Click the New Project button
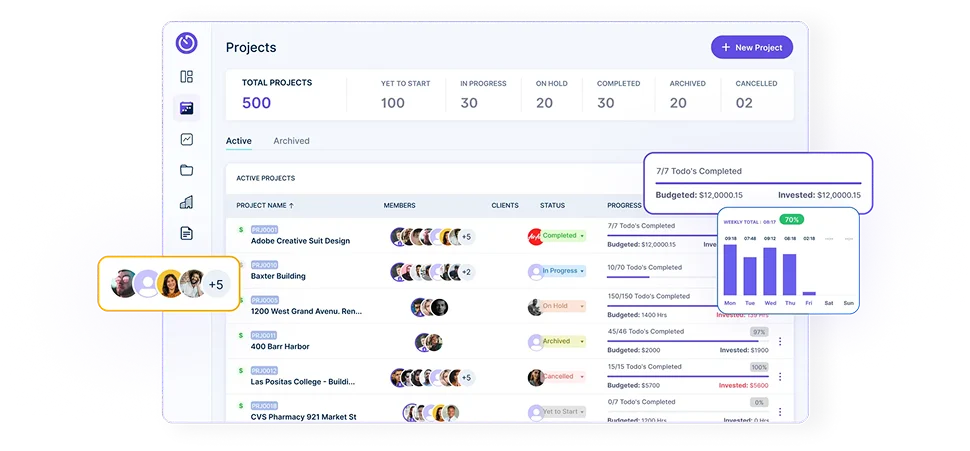This screenshot has width=970, height=451. (751, 47)
